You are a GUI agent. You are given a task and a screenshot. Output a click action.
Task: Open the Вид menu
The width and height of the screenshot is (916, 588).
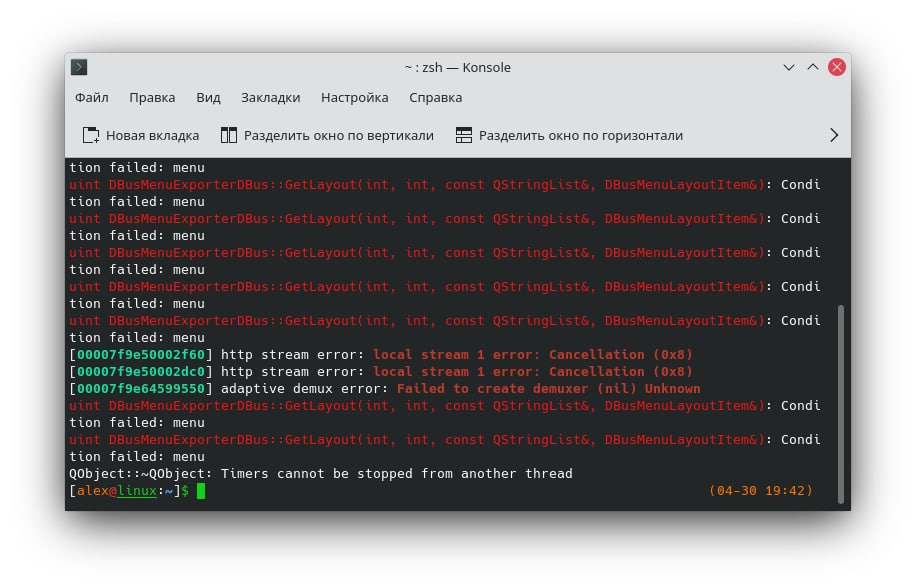[208, 98]
